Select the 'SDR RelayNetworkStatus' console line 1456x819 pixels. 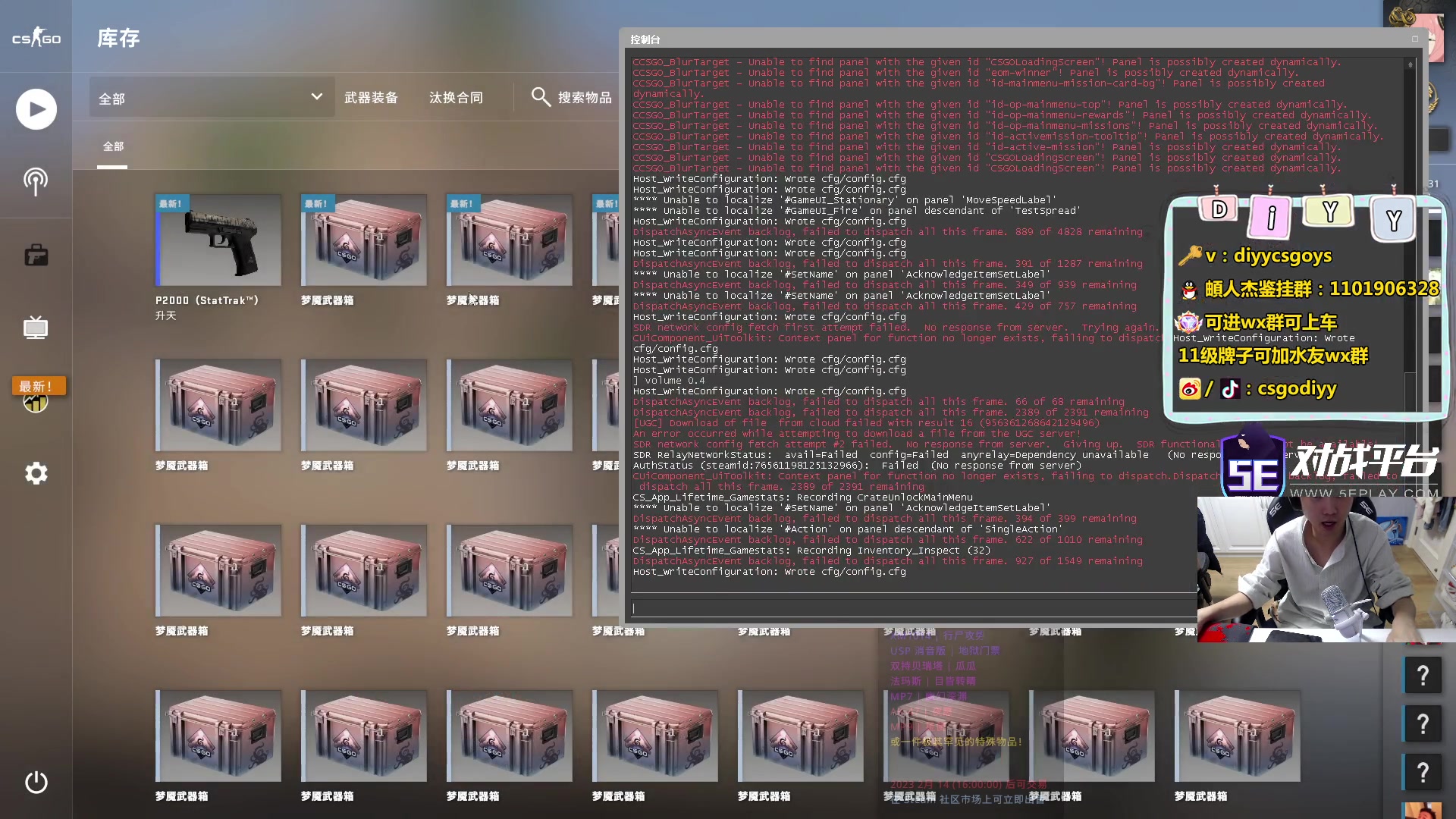927,455
